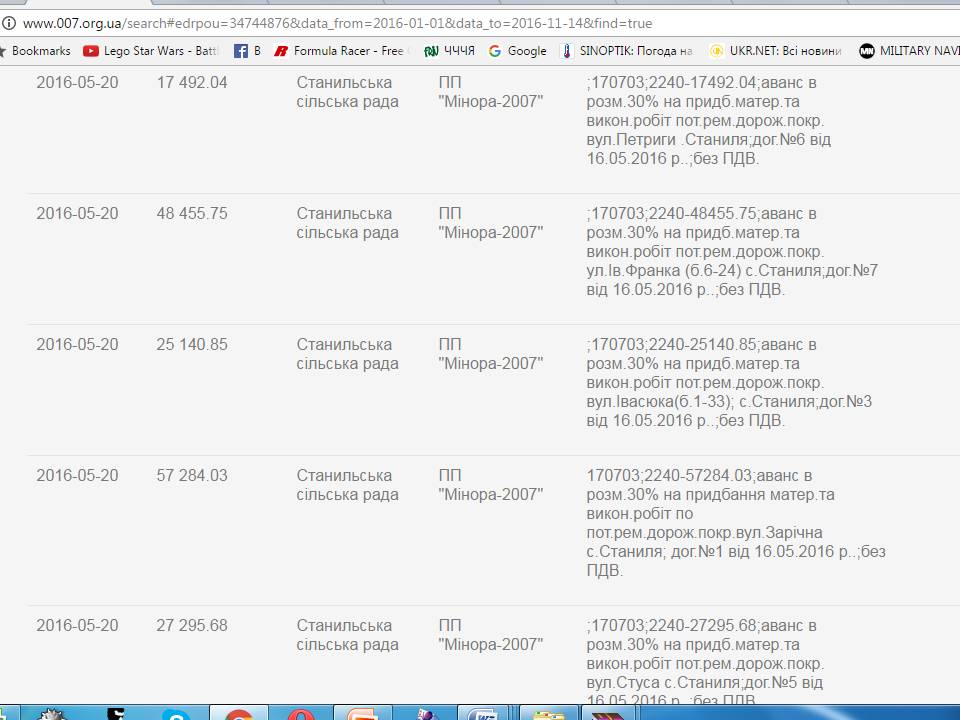
Task: Open Word document from the taskbar
Action: [x=486, y=714]
